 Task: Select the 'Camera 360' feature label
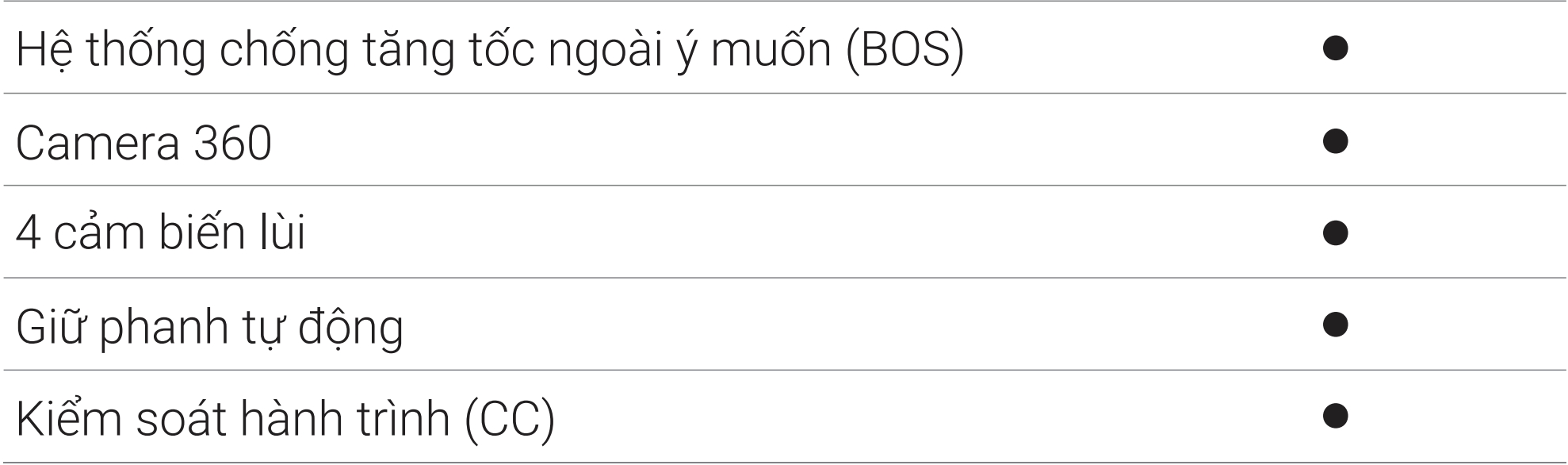pyautogui.click(x=143, y=144)
